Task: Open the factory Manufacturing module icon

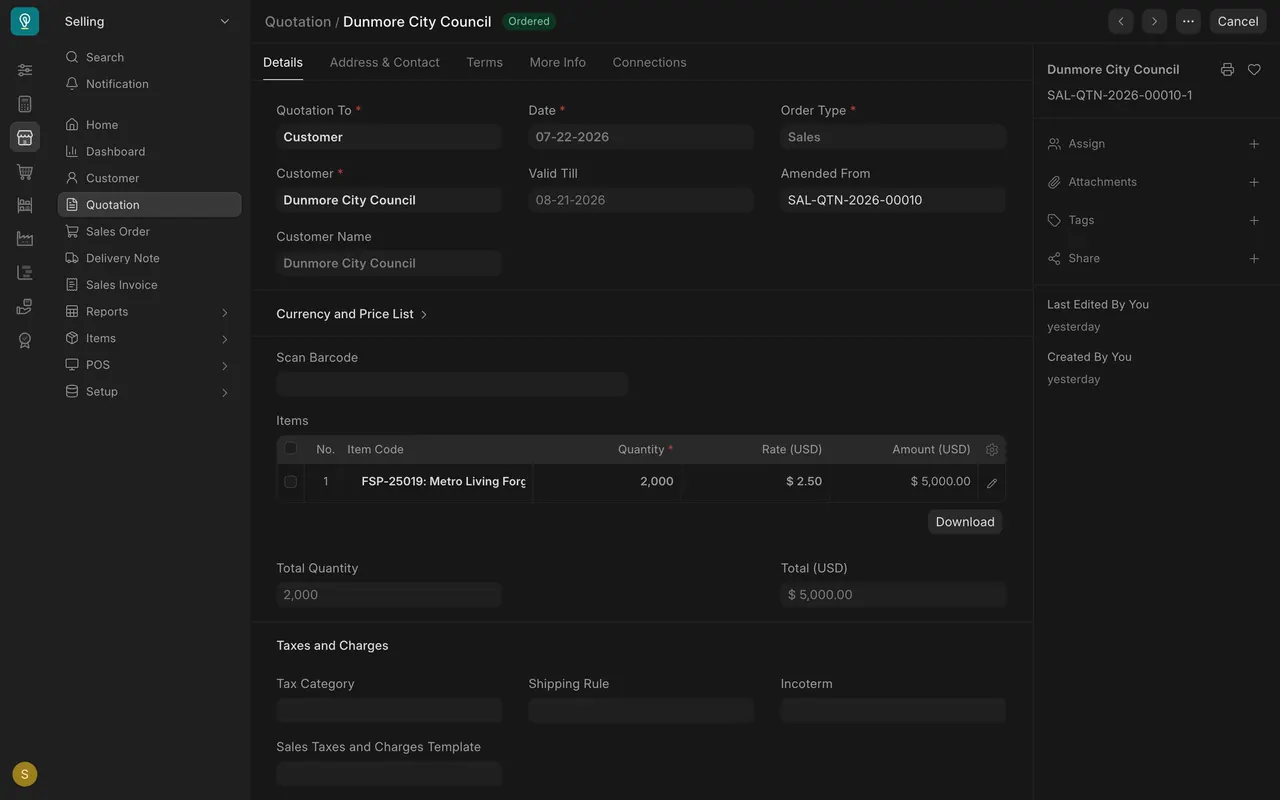Action: coord(25,239)
